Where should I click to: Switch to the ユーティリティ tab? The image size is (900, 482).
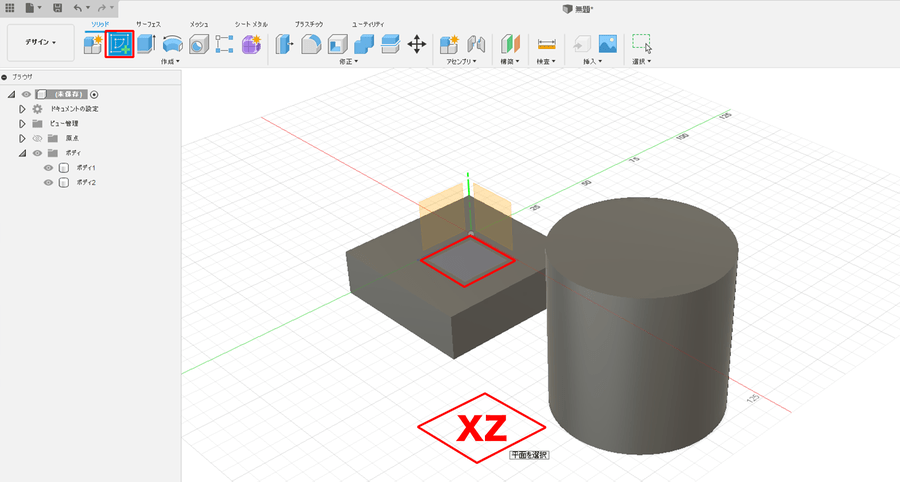(x=368, y=24)
